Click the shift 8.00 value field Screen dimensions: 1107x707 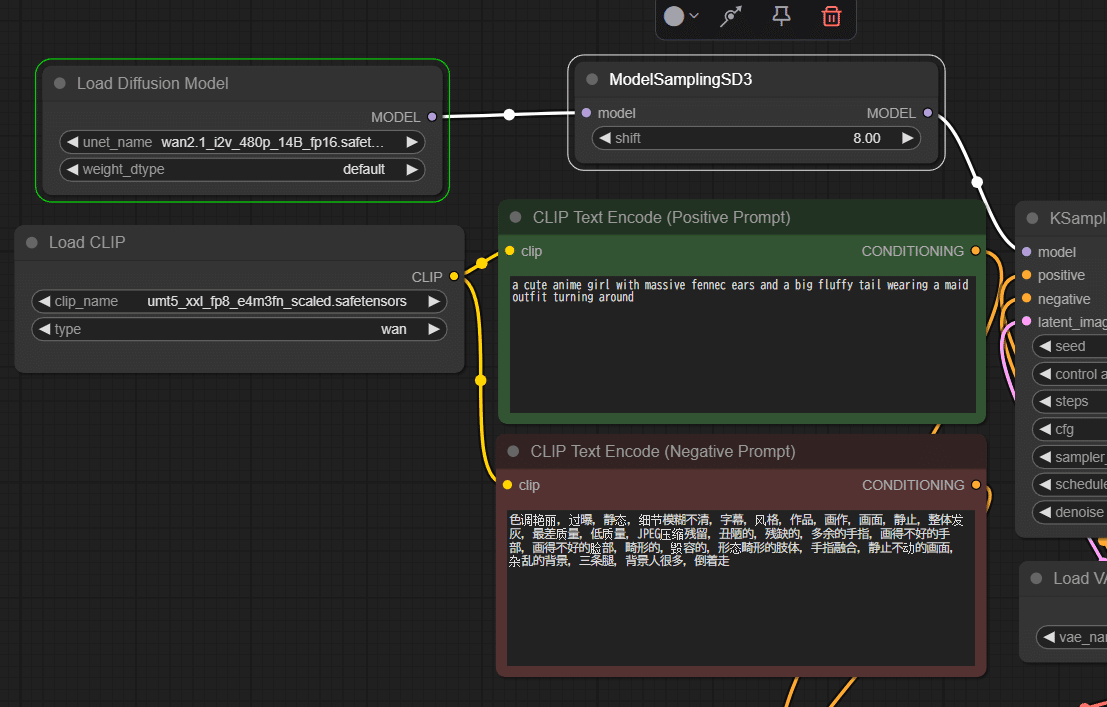click(x=756, y=138)
